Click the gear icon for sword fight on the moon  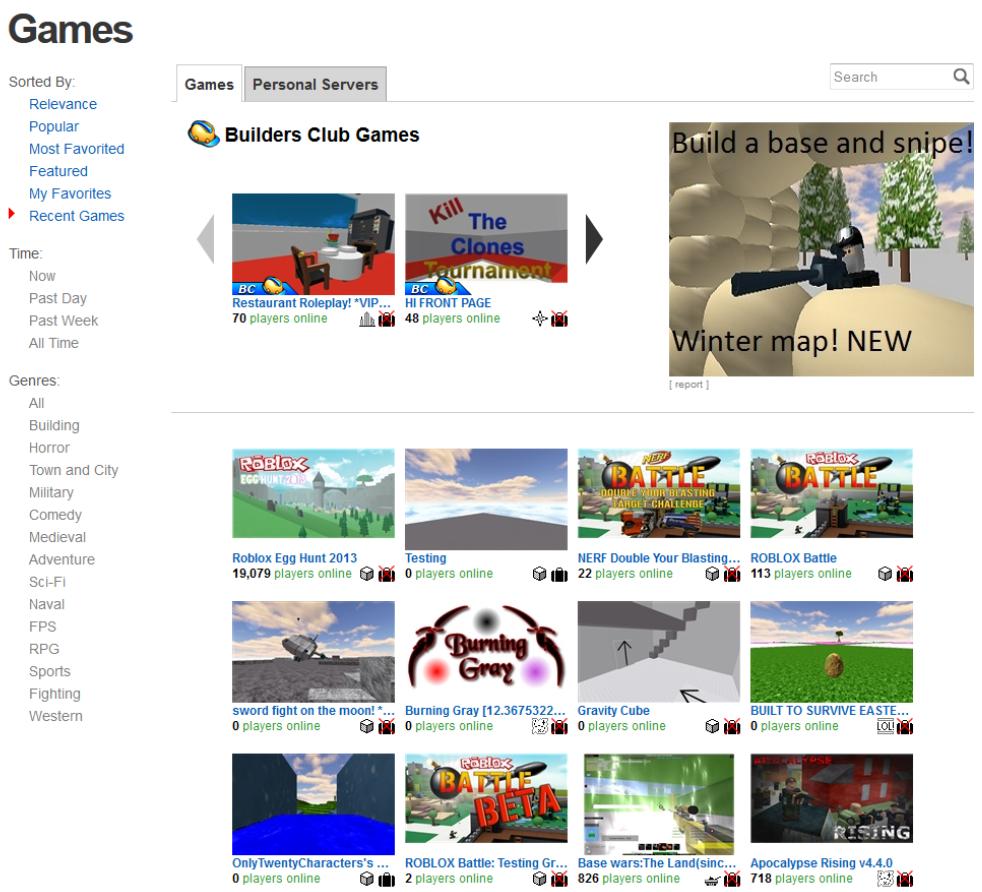point(386,727)
